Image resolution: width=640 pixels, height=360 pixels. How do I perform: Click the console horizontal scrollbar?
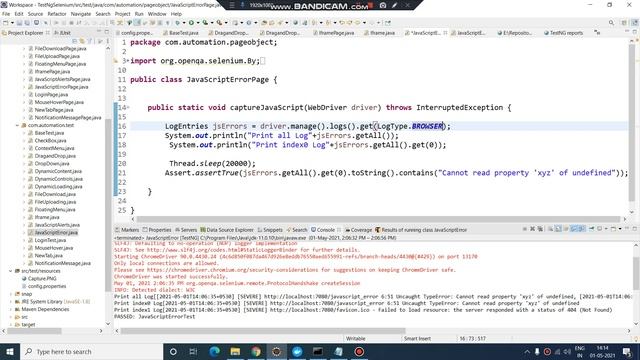pos(263,331)
